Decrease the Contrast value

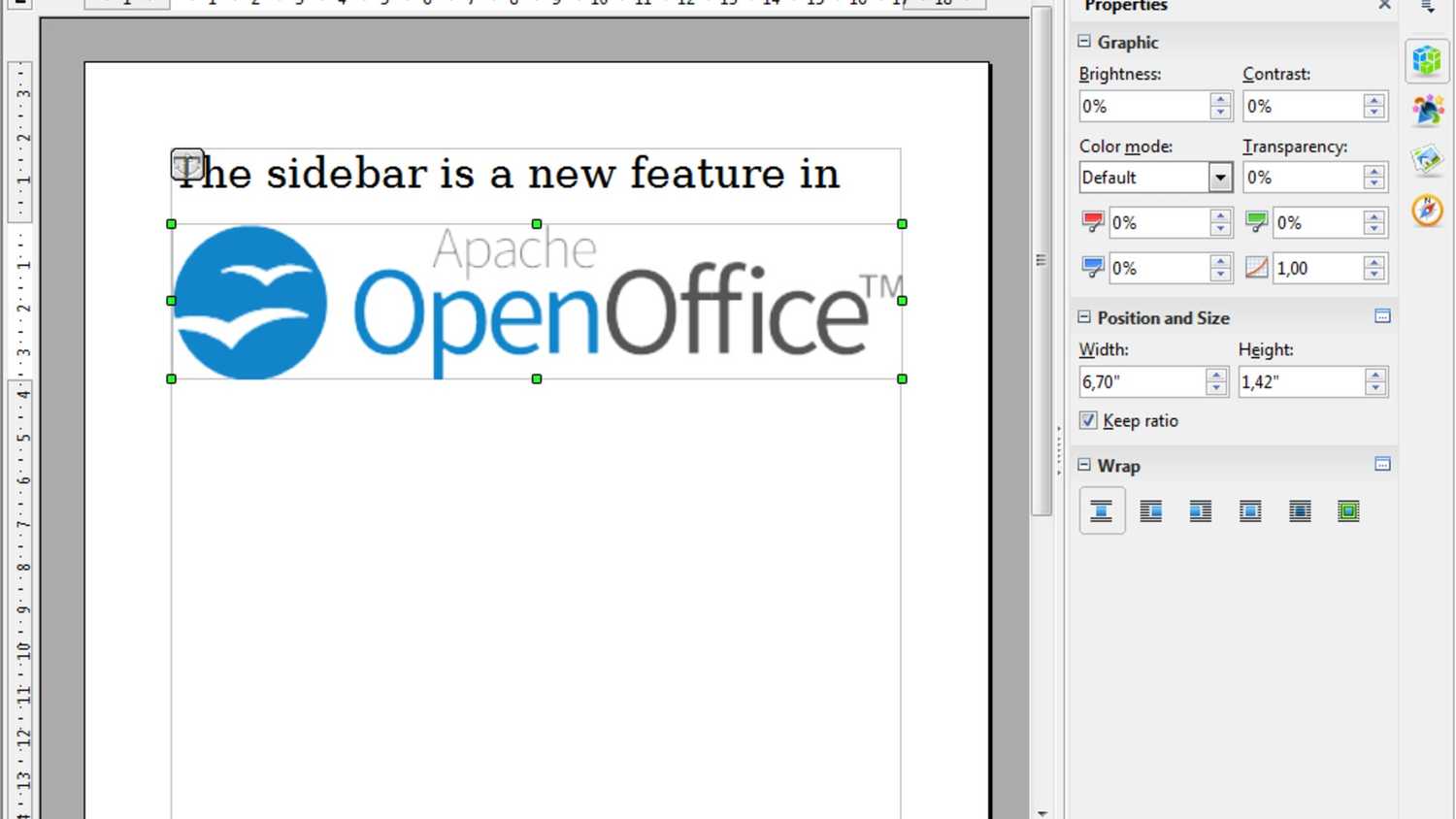pyautogui.click(x=1374, y=114)
